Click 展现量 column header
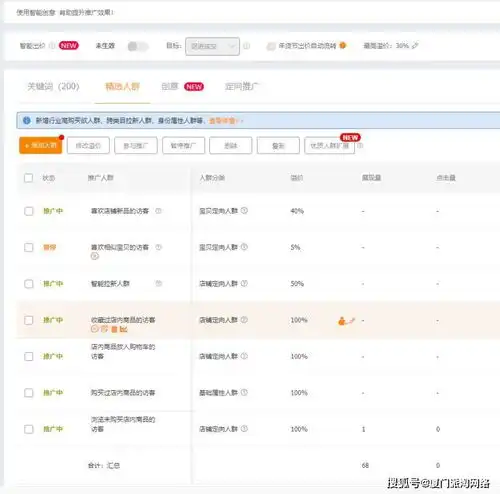The image size is (500, 494). pyautogui.click(x=371, y=178)
